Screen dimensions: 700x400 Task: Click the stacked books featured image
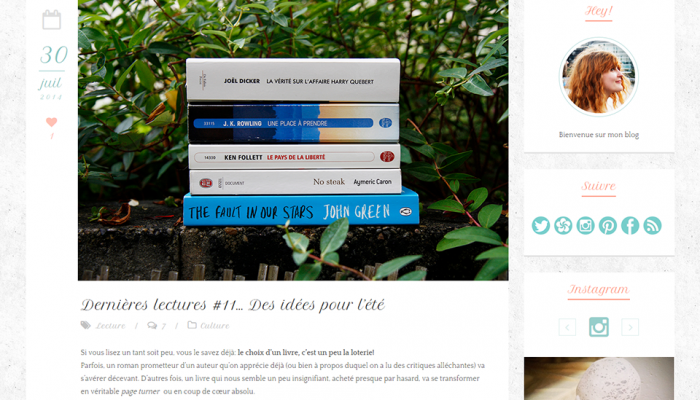[293, 140]
